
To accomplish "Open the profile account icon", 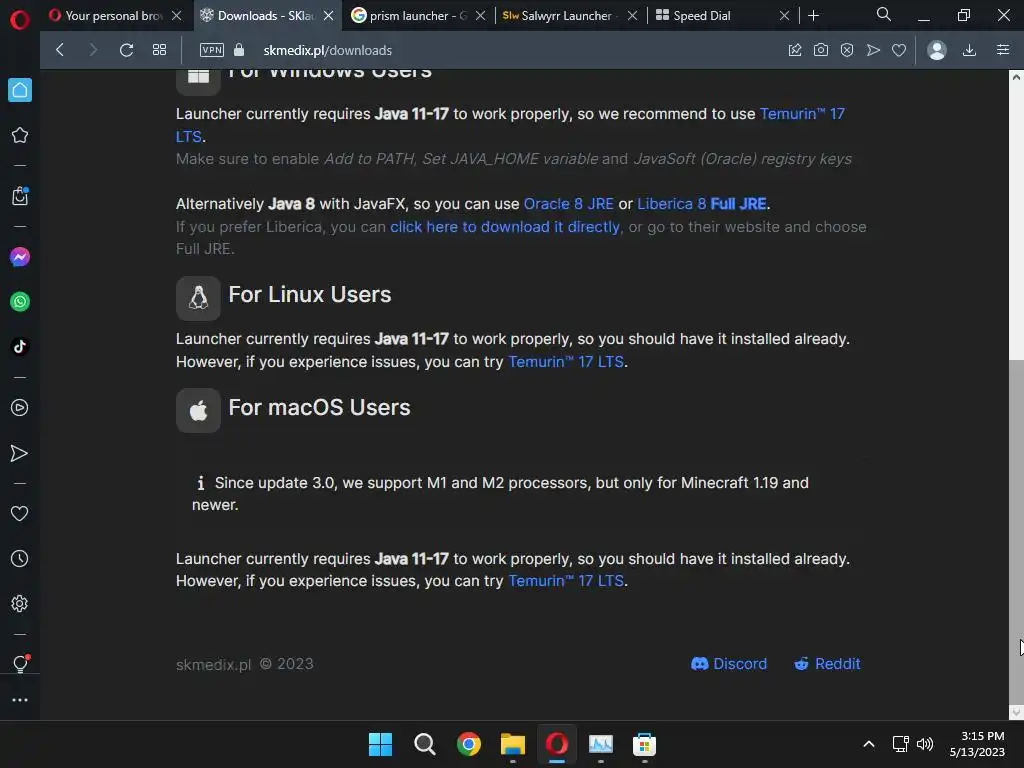I will point(937,50).
